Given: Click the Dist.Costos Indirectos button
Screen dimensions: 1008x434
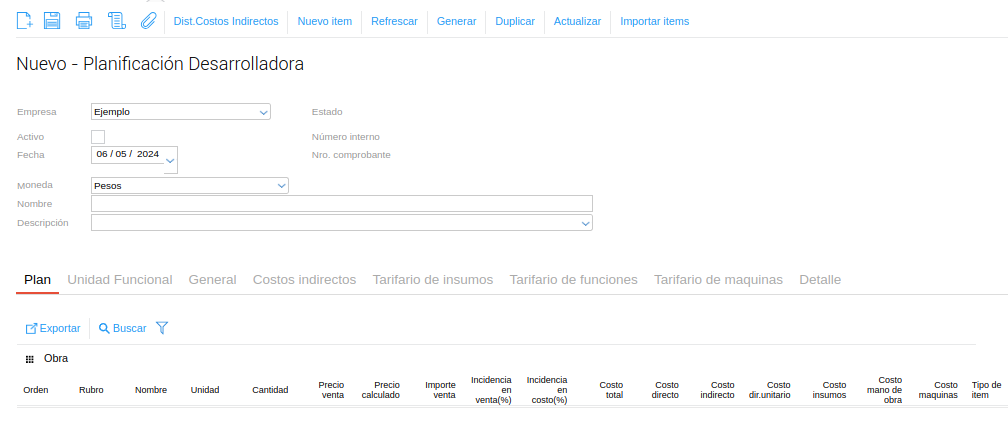Looking at the screenshot, I should click(x=226, y=21).
